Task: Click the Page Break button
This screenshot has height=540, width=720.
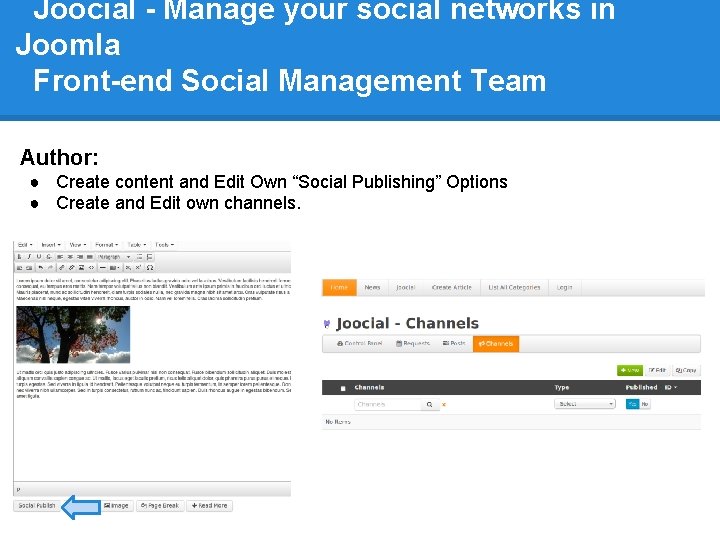Action: click(x=160, y=506)
